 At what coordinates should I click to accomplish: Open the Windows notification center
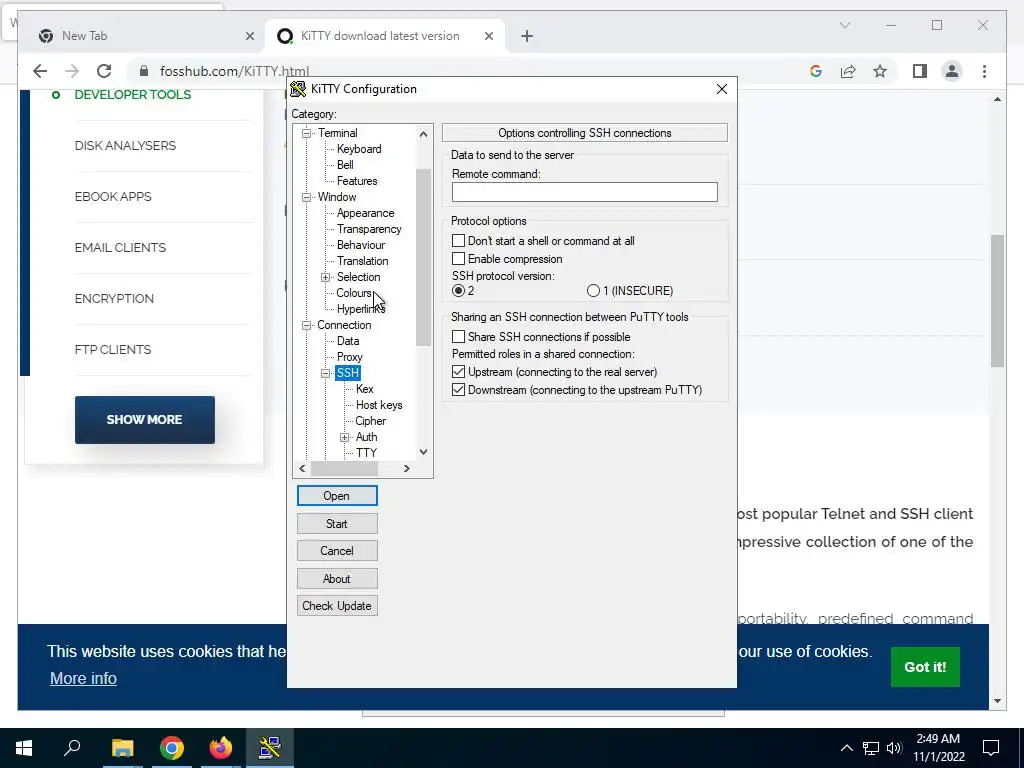991,748
